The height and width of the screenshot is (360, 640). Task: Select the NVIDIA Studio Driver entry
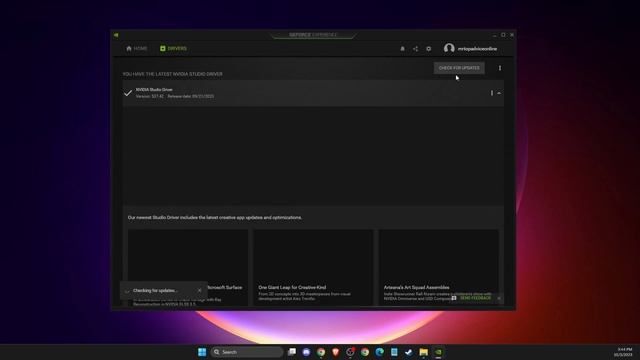tap(313, 93)
